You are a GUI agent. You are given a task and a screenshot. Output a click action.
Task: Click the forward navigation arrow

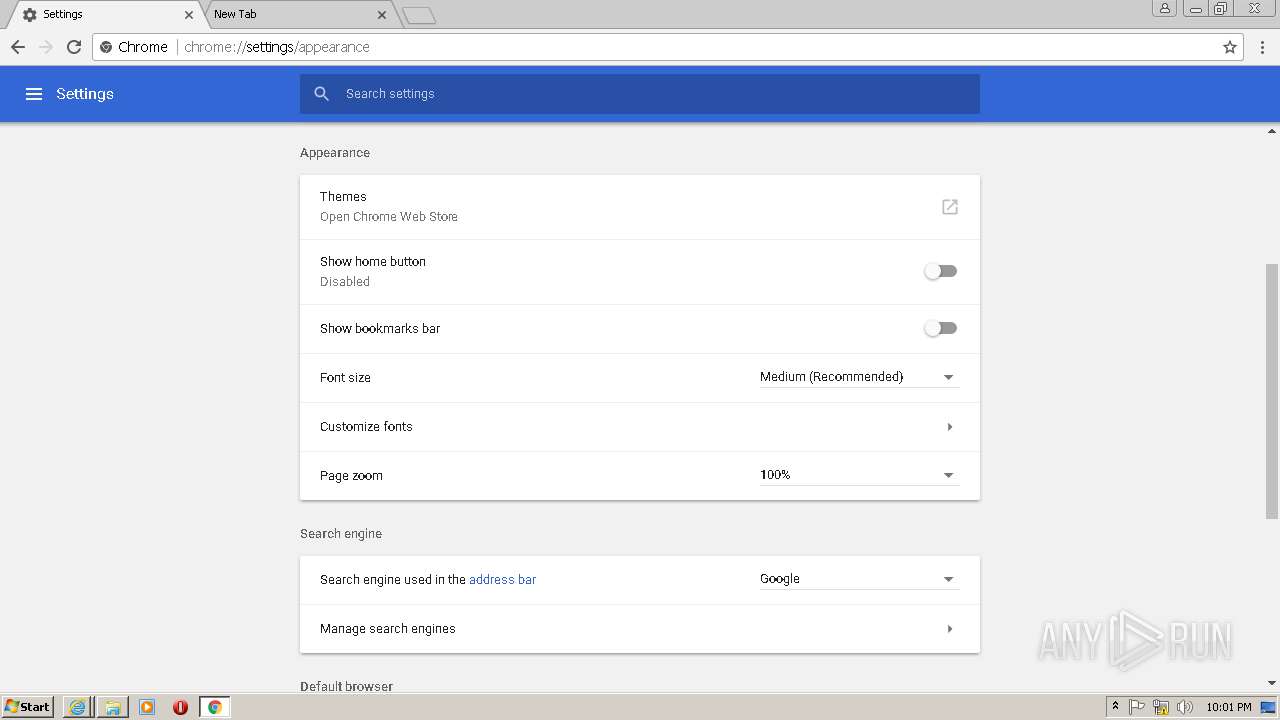pos(46,47)
